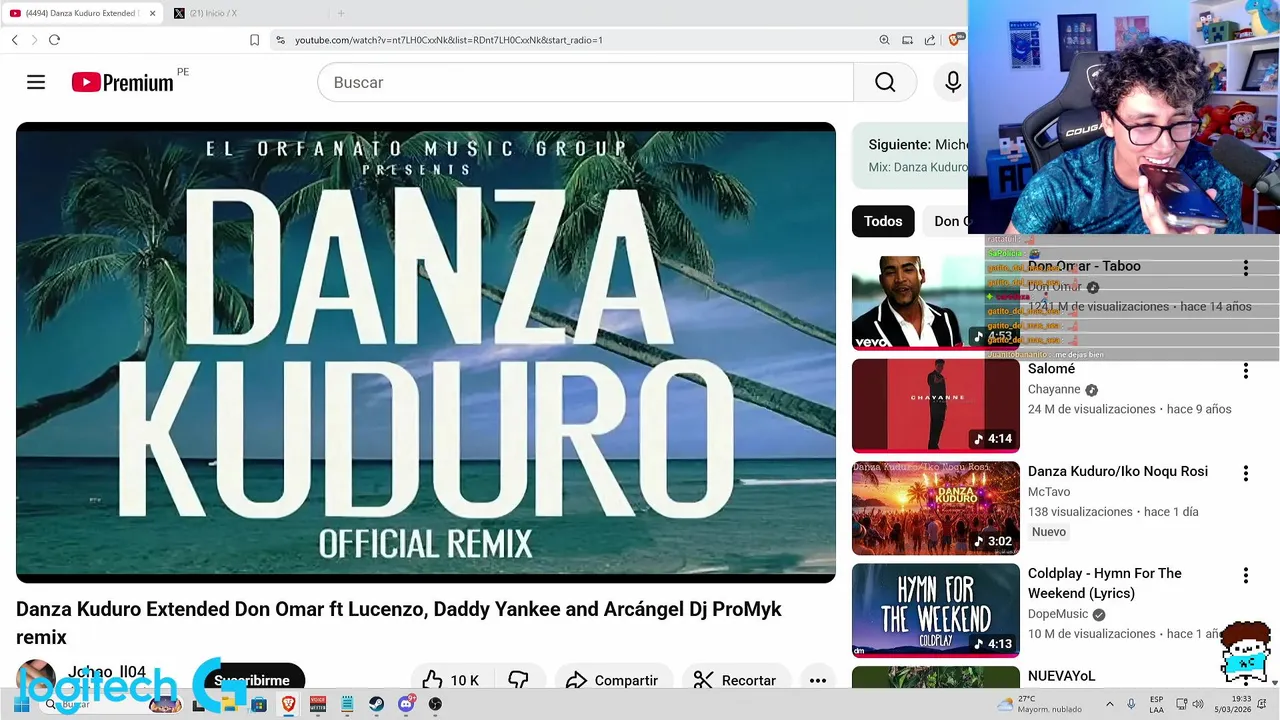Open OBS Studio from taskbar

435,704
